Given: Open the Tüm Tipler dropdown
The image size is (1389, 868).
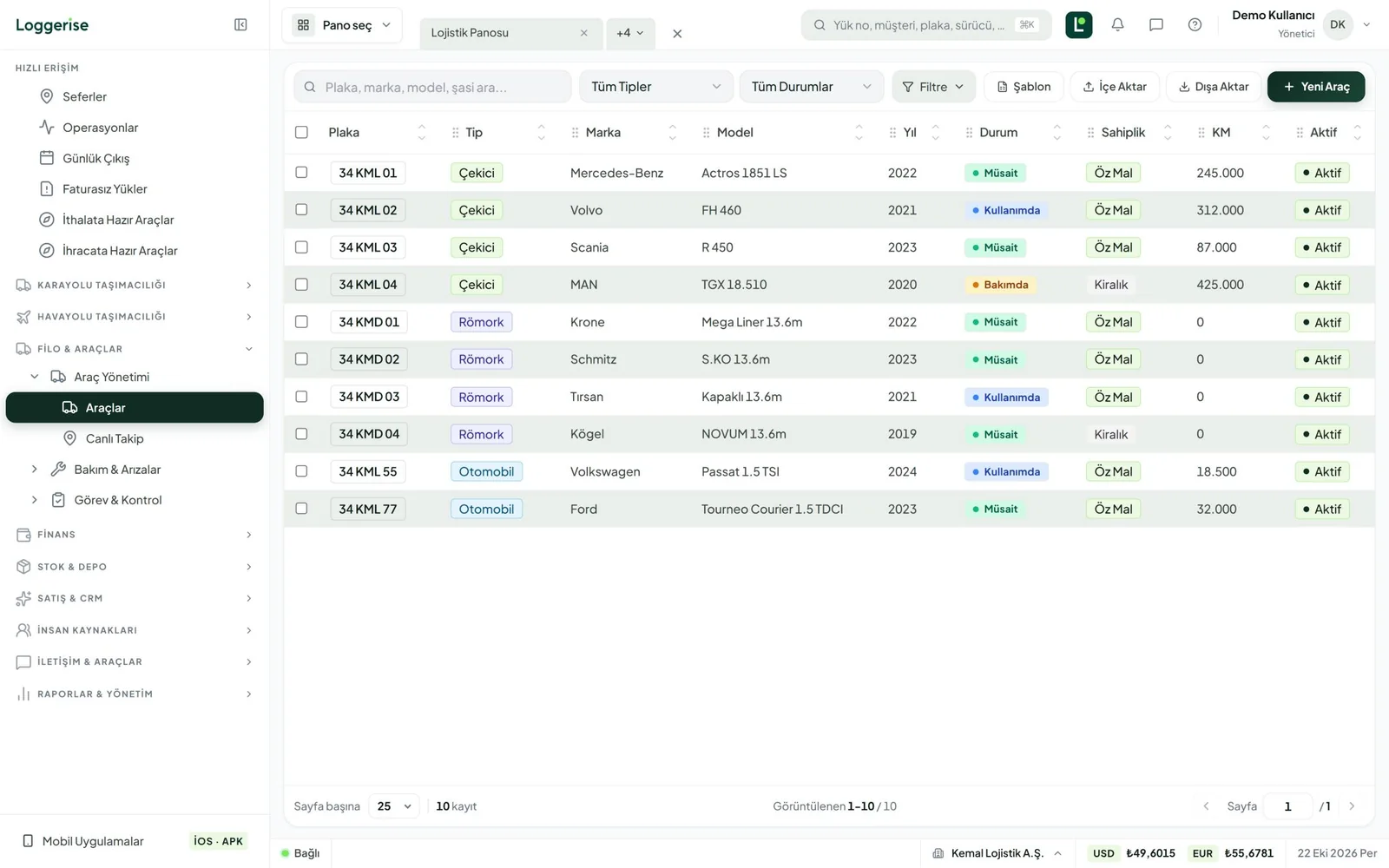Looking at the screenshot, I should click(656, 87).
